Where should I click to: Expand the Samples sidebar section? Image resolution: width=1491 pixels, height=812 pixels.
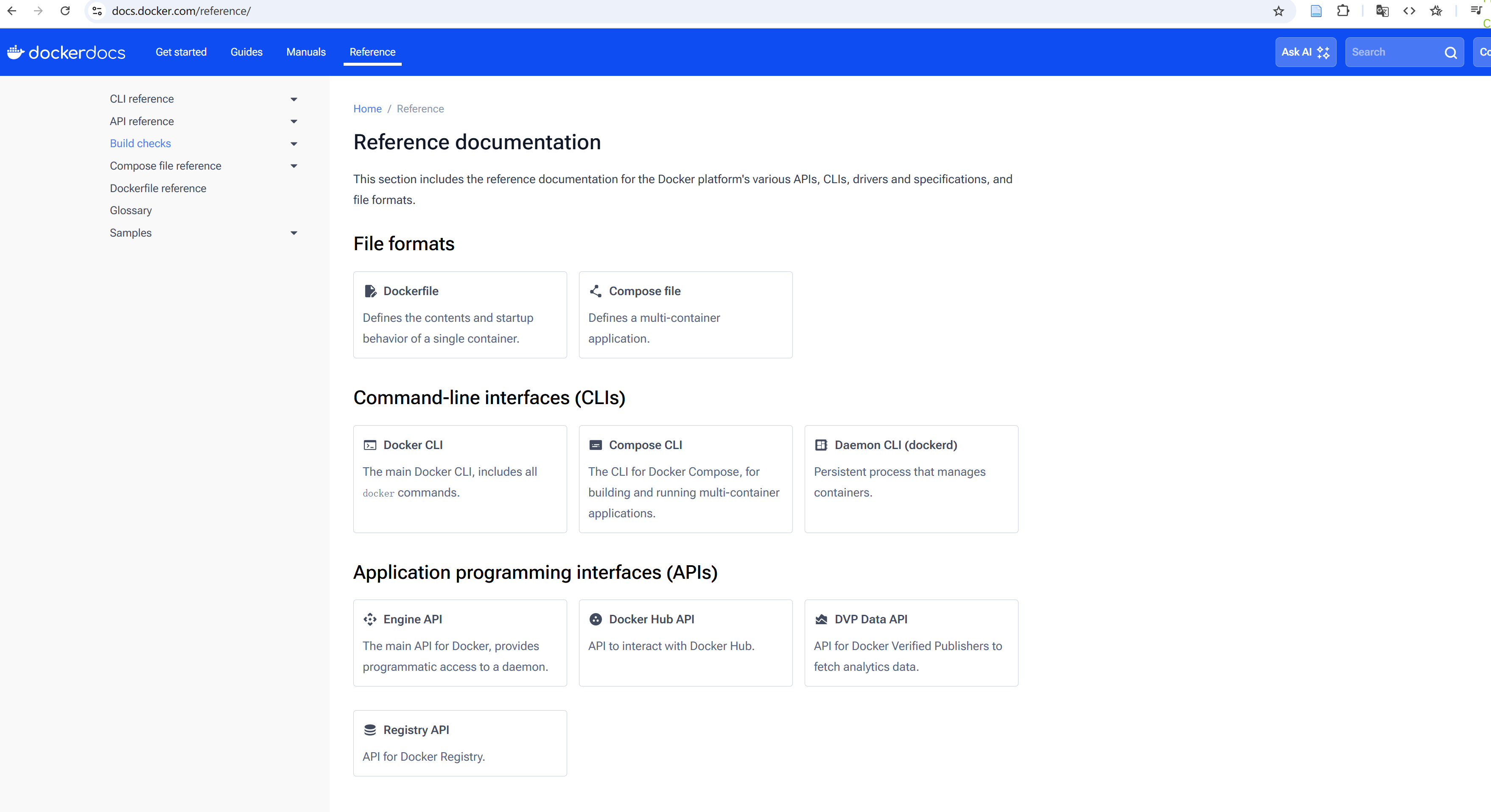pos(294,233)
